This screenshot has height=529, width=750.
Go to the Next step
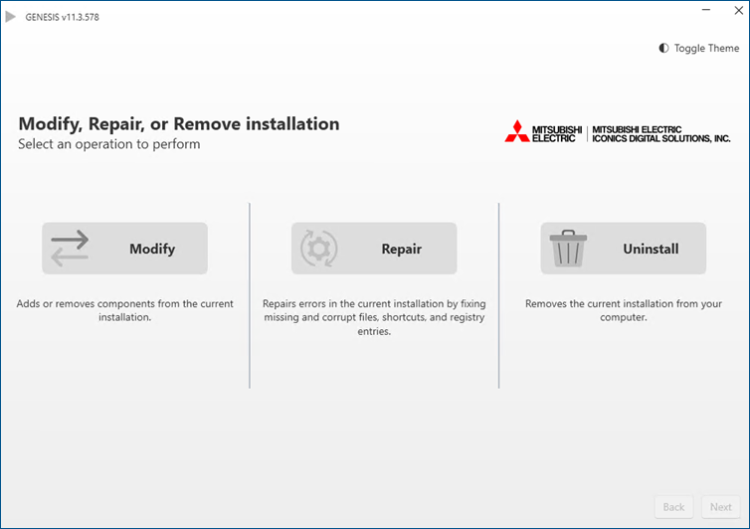coord(720,507)
